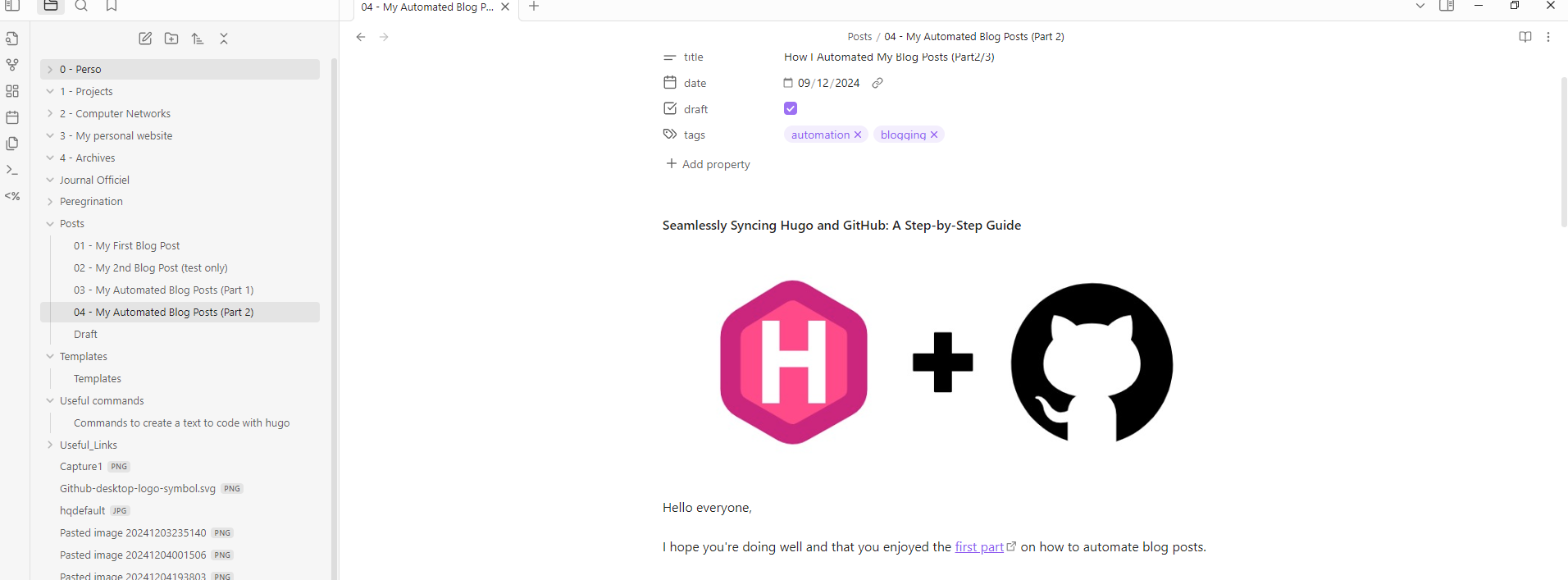
Task: Open note 03 - My Automated Blog Posts (Part 1)
Action: point(163,290)
